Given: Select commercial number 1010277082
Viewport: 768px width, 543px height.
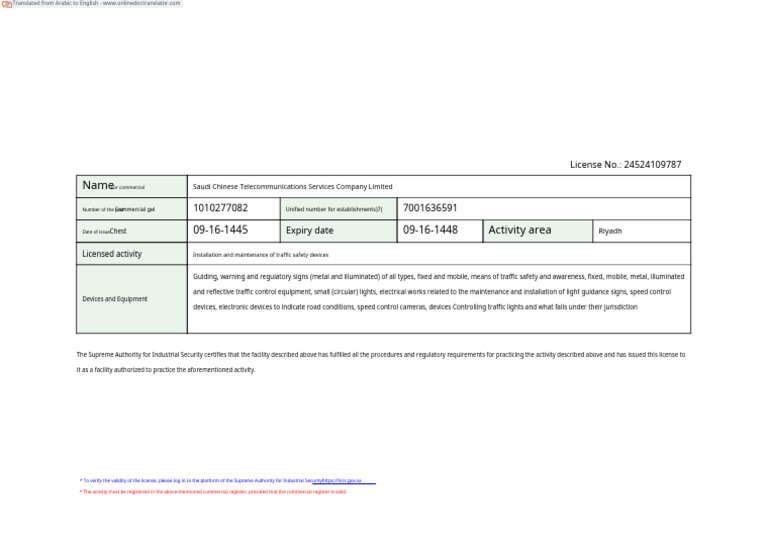Looking at the screenshot, I should click(x=220, y=208).
